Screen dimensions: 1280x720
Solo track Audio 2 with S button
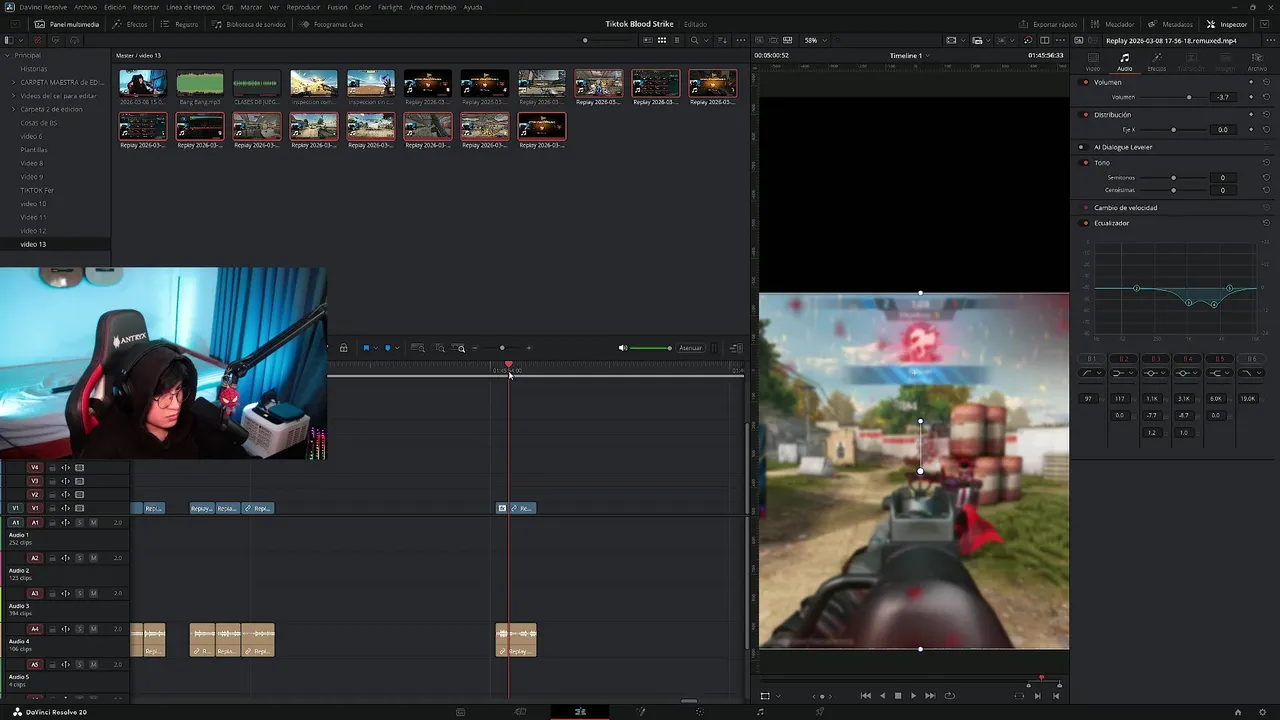coord(80,558)
